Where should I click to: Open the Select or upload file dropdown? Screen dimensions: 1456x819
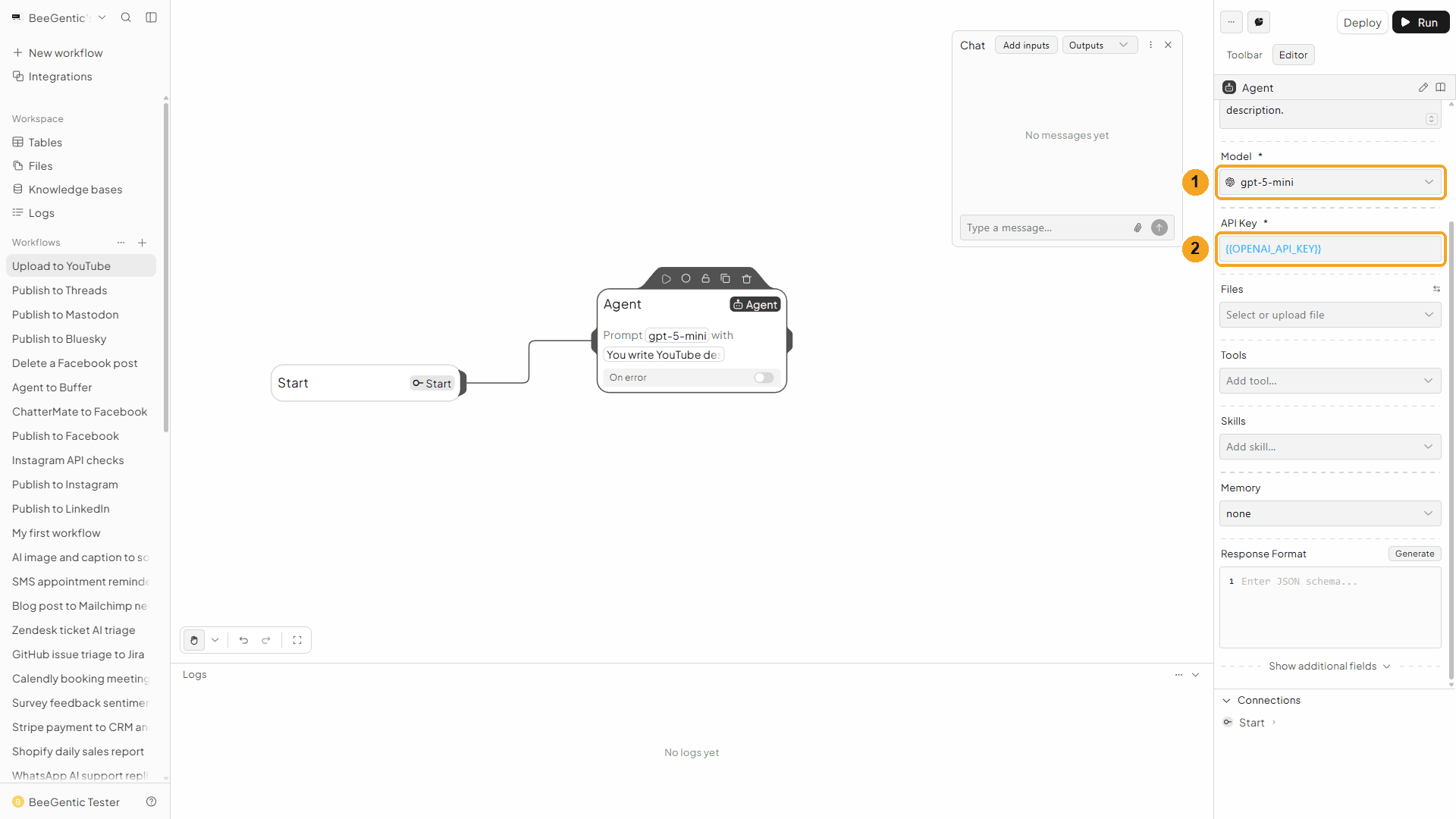tap(1330, 315)
